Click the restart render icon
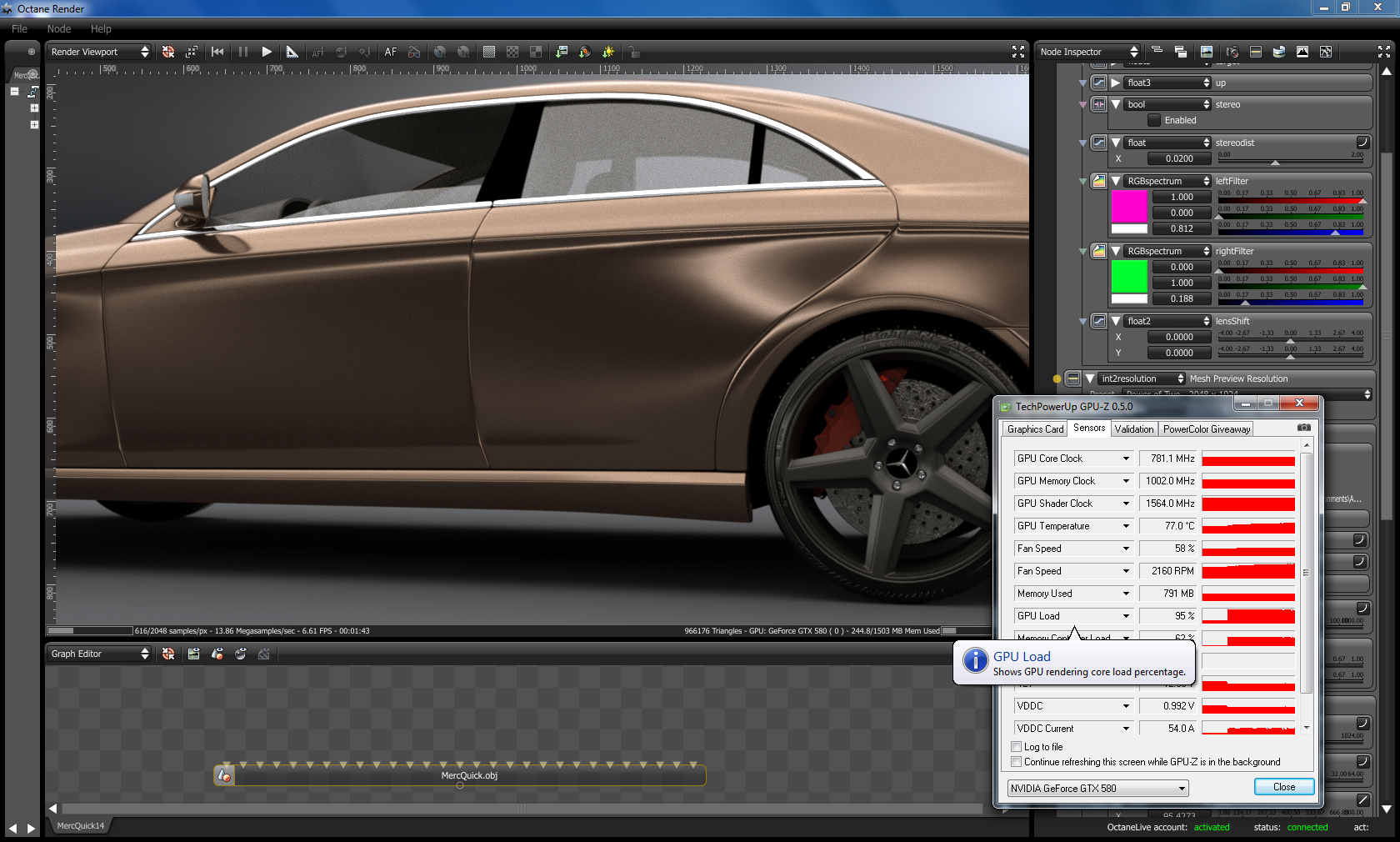1400x842 pixels. point(217,52)
